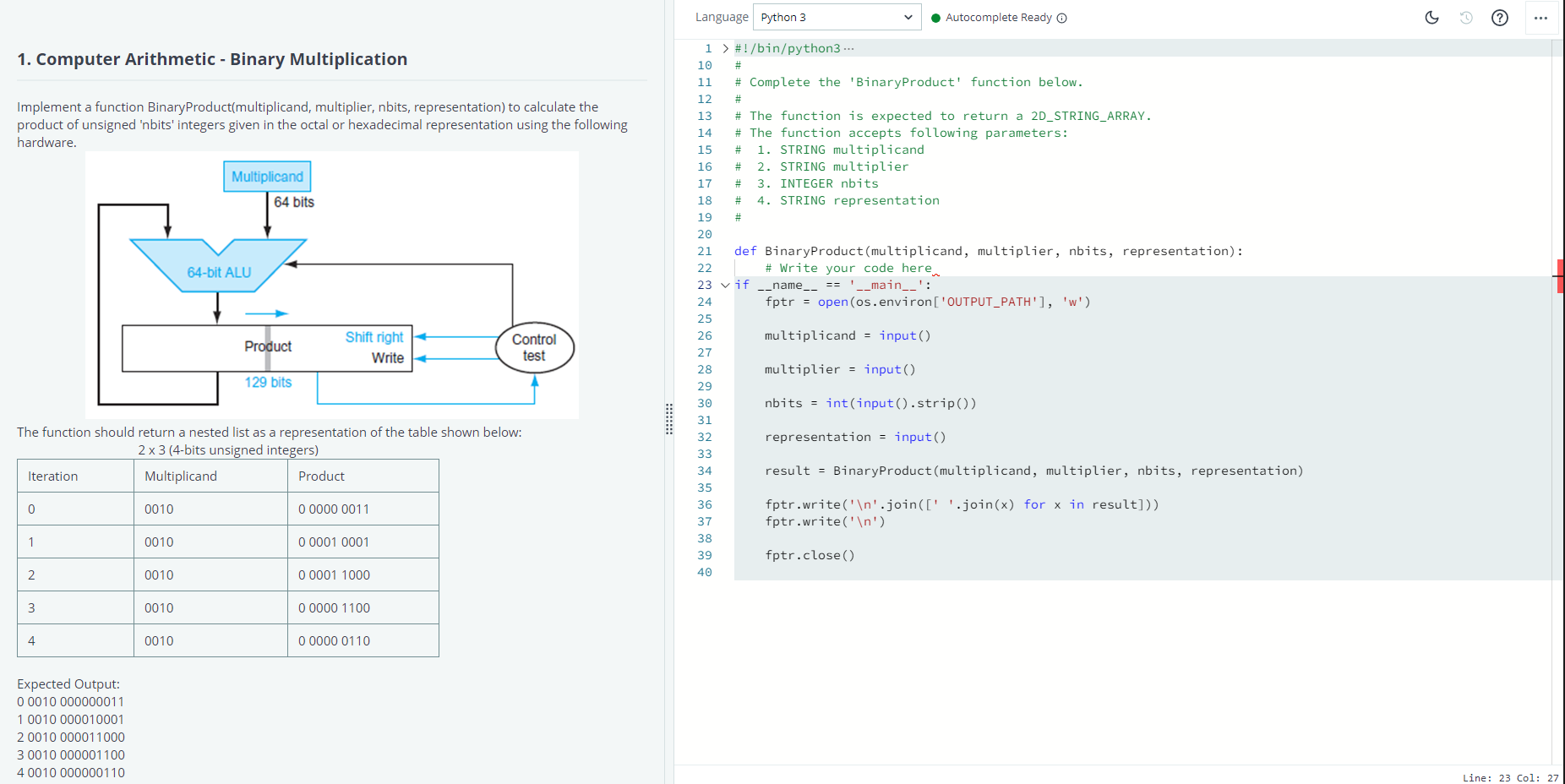Open the more options ellipsis menu
Image resolution: width=1565 pixels, height=784 pixels.
click(x=1540, y=18)
